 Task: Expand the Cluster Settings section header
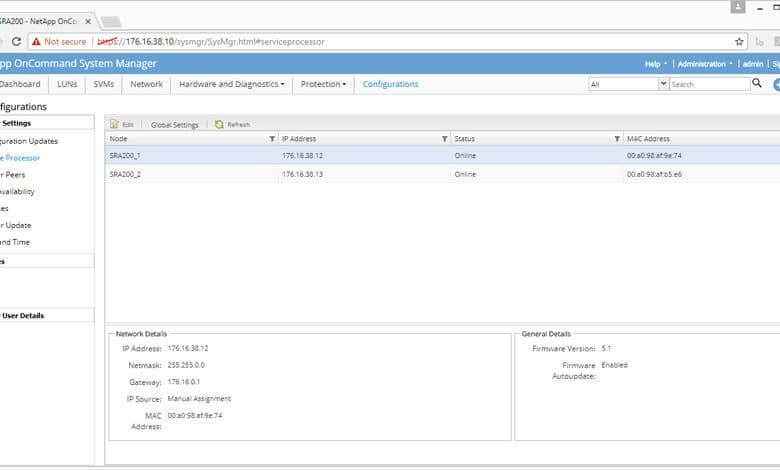pyautogui.click(x=46, y=123)
